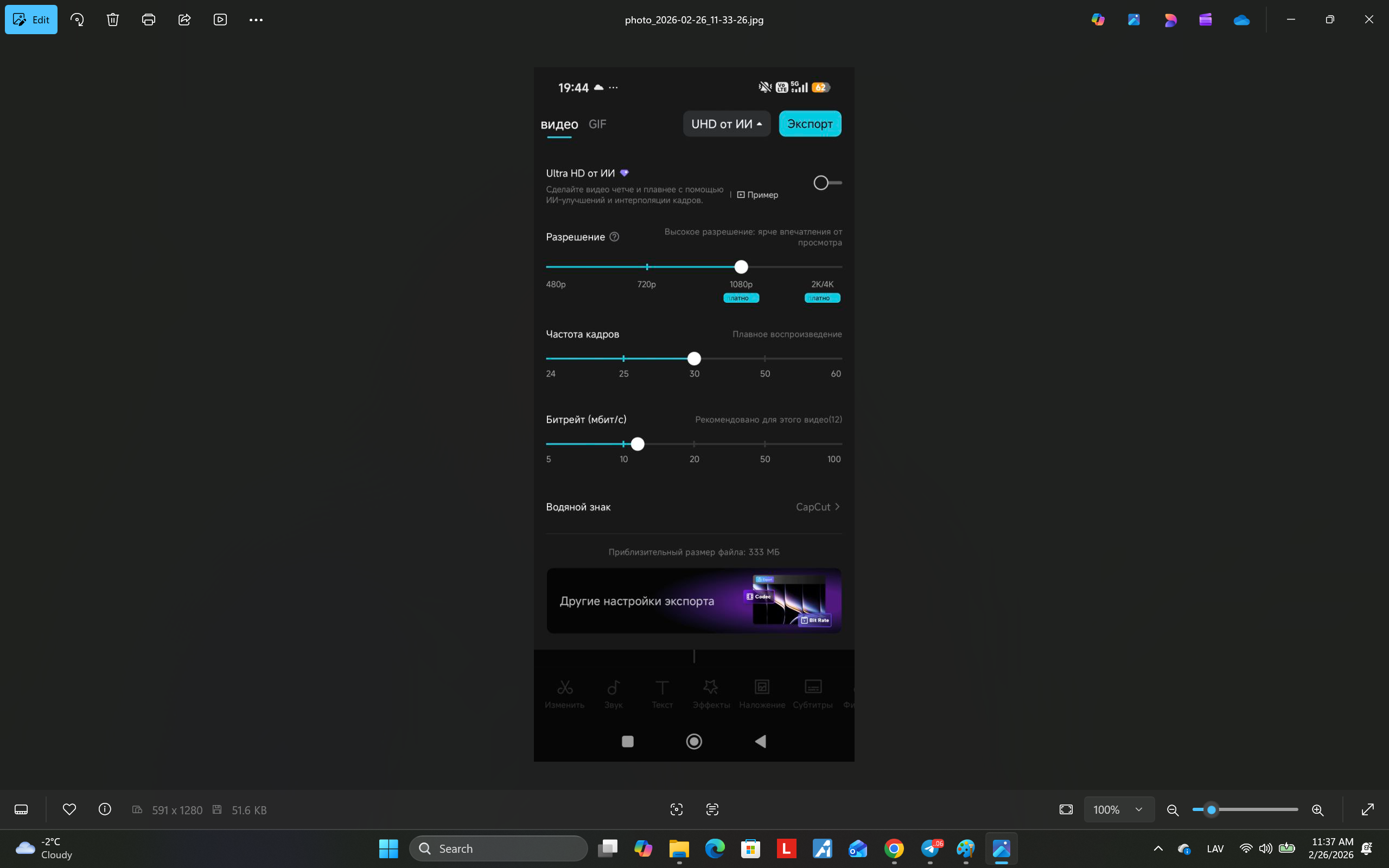Toggle the filmstrip view icon
This screenshot has height=868, width=1389.
[x=21, y=809]
